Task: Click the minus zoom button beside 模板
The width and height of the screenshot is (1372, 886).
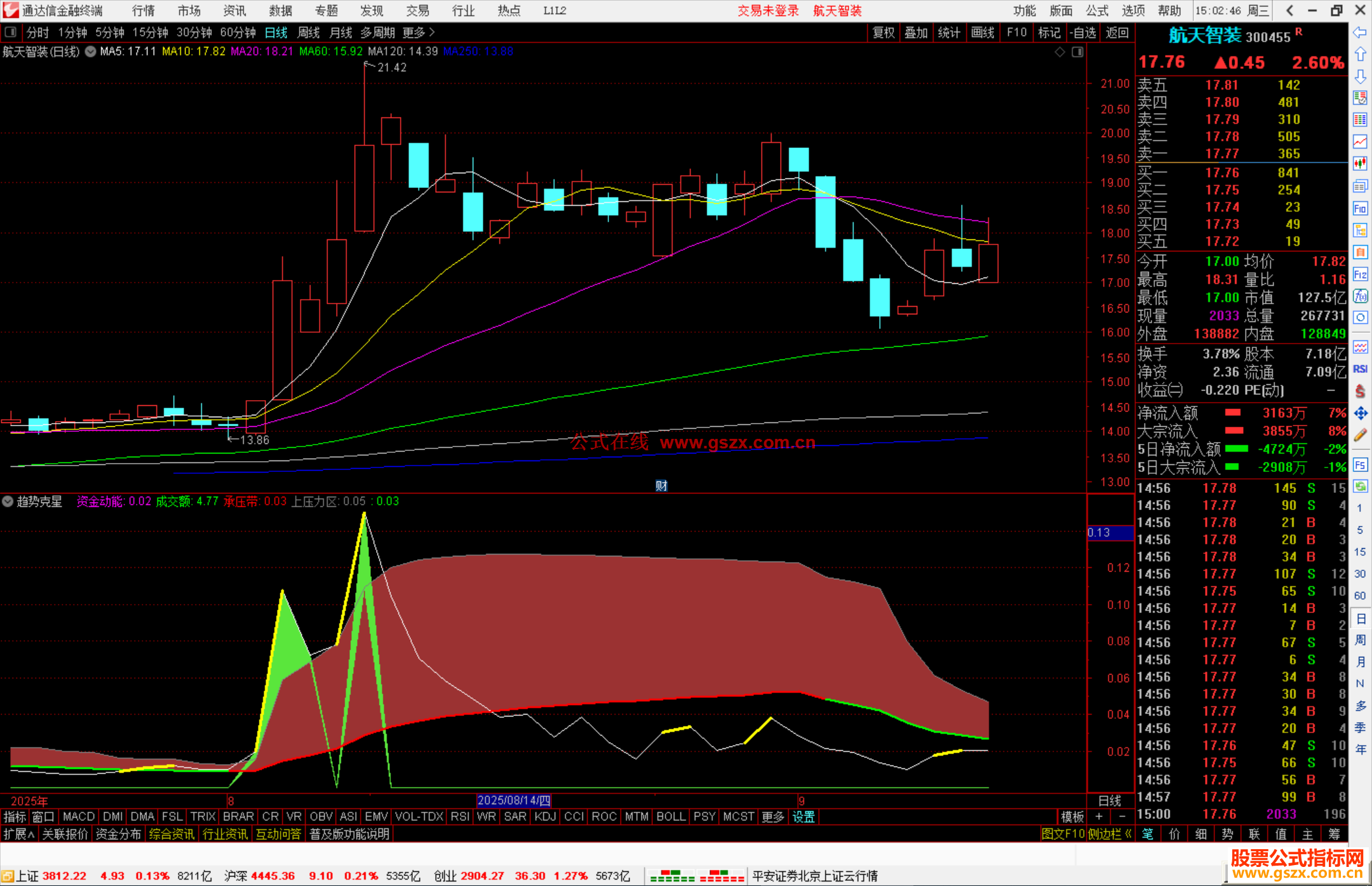Action: [1122, 817]
